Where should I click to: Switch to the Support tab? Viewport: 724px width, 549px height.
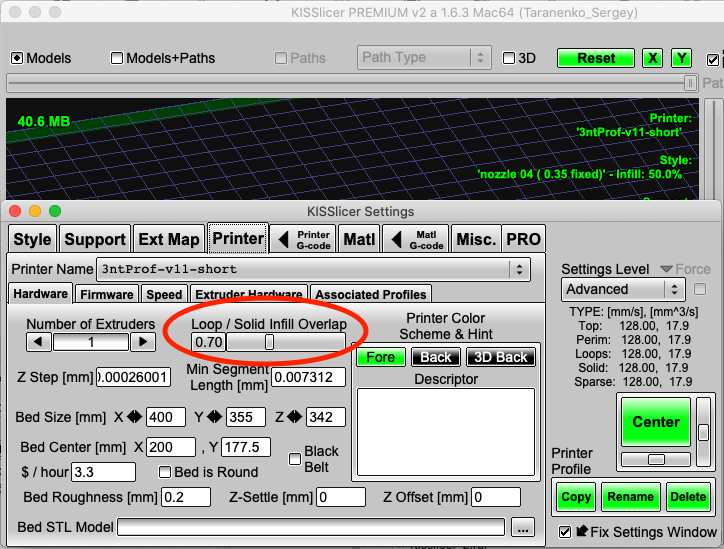click(x=95, y=239)
